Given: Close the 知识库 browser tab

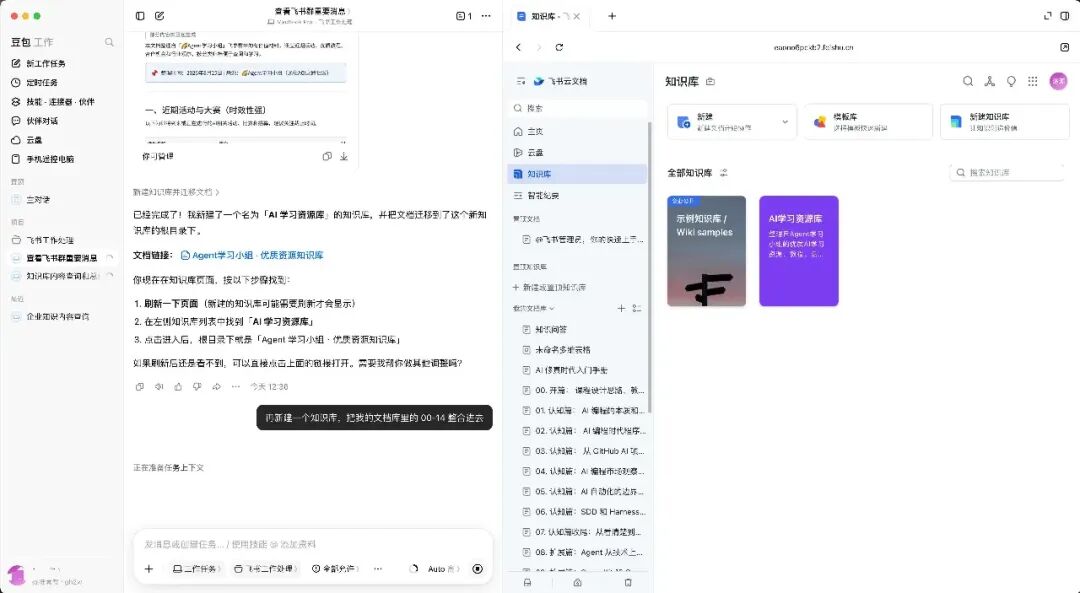Looking at the screenshot, I should [x=577, y=16].
